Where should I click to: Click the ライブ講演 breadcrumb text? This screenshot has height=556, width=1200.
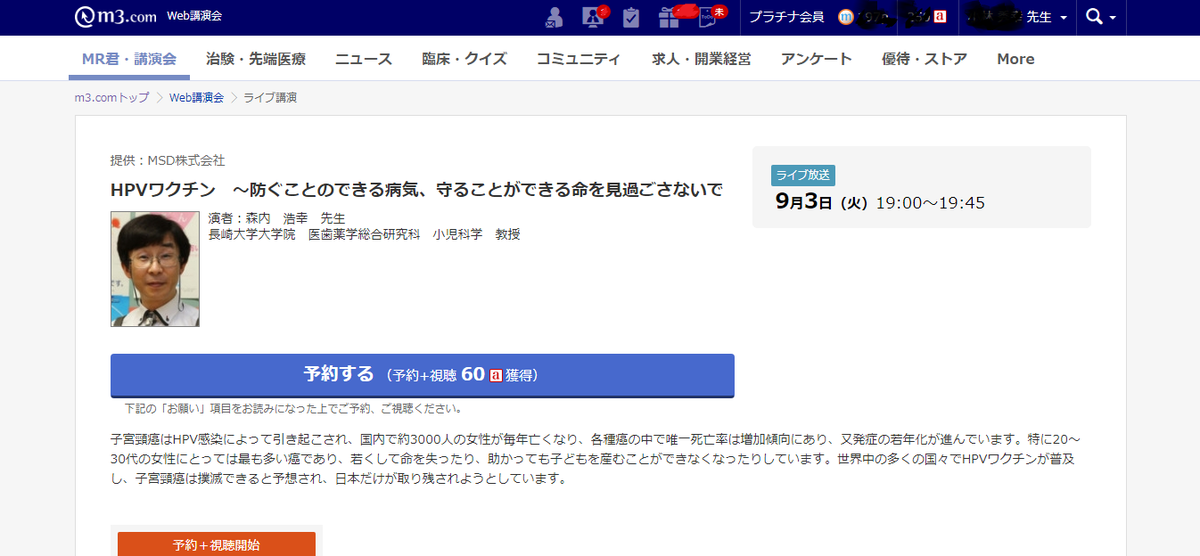[270, 97]
